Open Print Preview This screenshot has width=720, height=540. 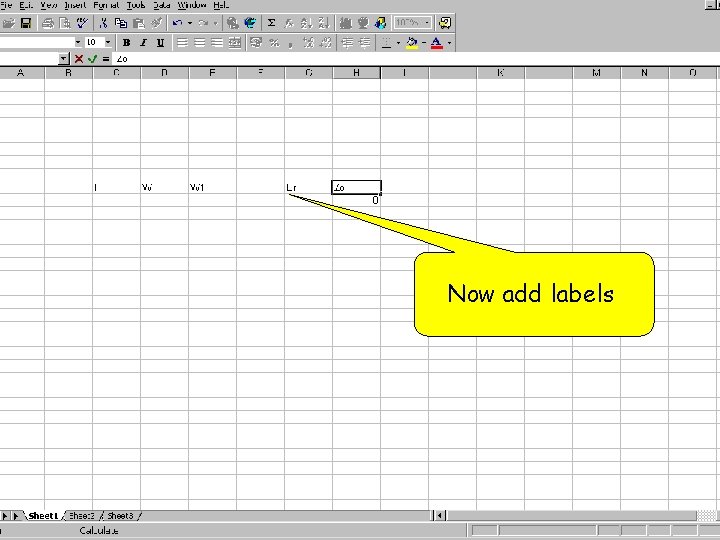pyautogui.click(x=65, y=23)
